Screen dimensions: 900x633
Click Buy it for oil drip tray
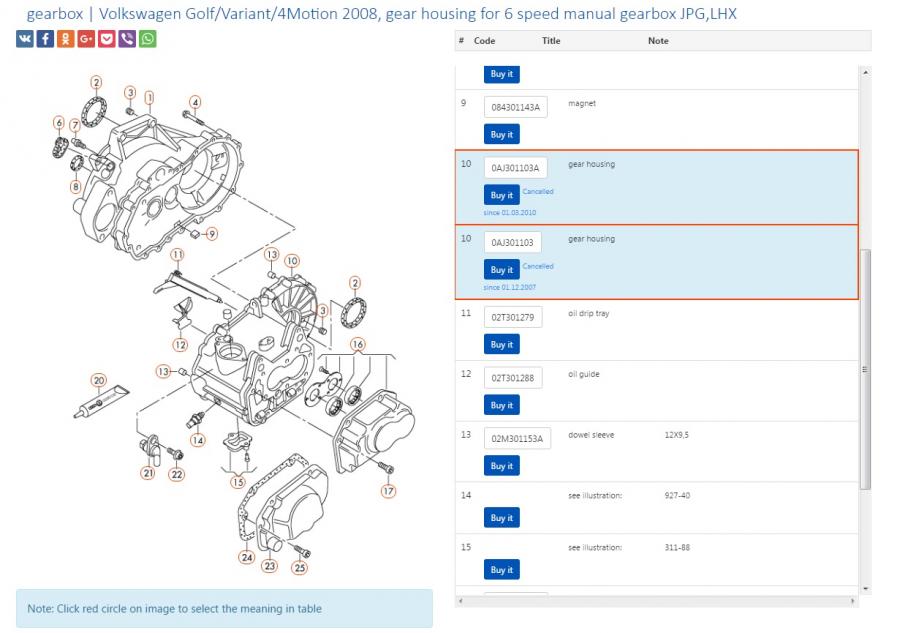pyautogui.click(x=501, y=345)
